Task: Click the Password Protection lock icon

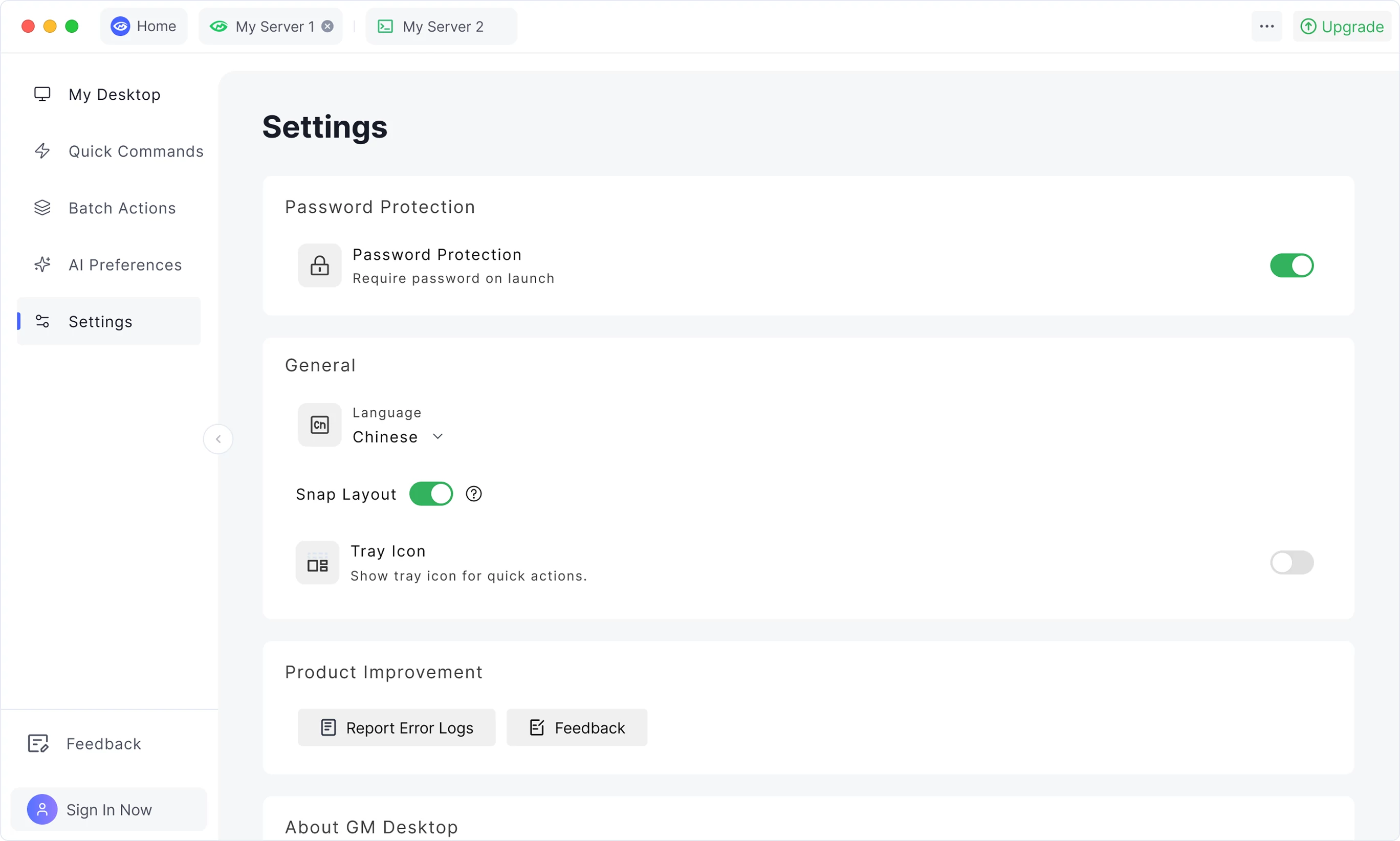Action: point(320,265)
